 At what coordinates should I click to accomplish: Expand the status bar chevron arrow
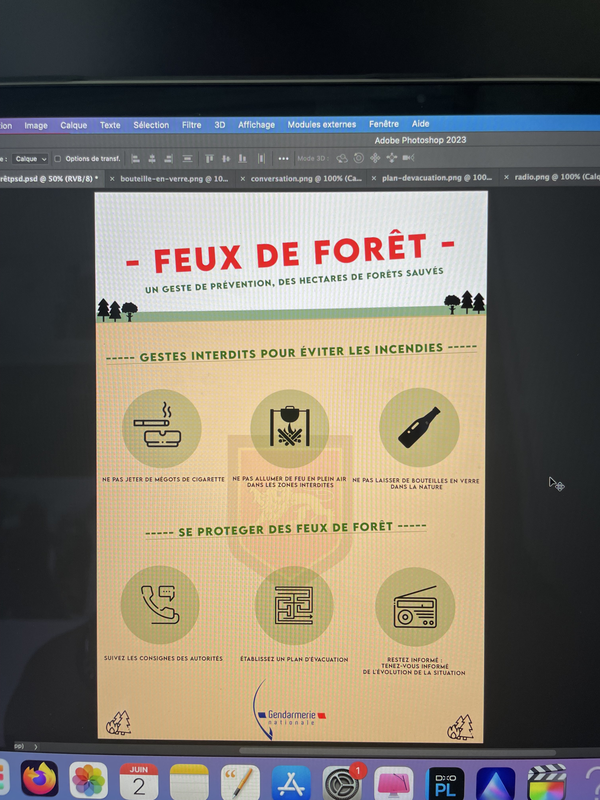point(36,746)
